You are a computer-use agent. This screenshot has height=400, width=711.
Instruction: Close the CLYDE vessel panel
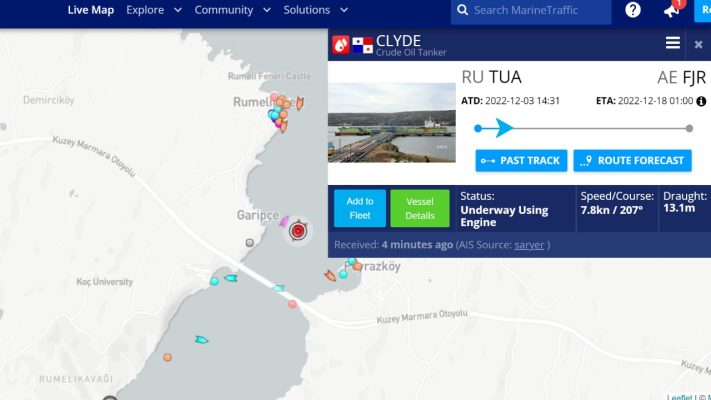pyautogui.click(x=698, y=44)
